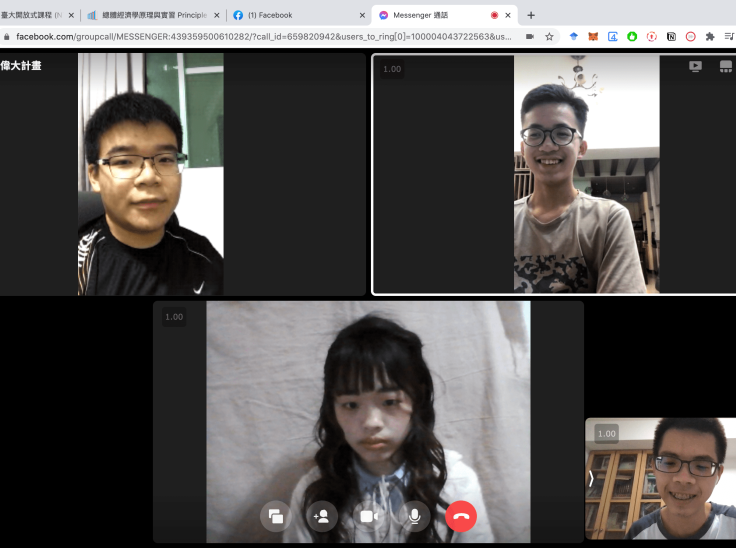Close the Messenger 通話 tab
Viewport: 736px width, 548px height.
[x=508, y=15]
